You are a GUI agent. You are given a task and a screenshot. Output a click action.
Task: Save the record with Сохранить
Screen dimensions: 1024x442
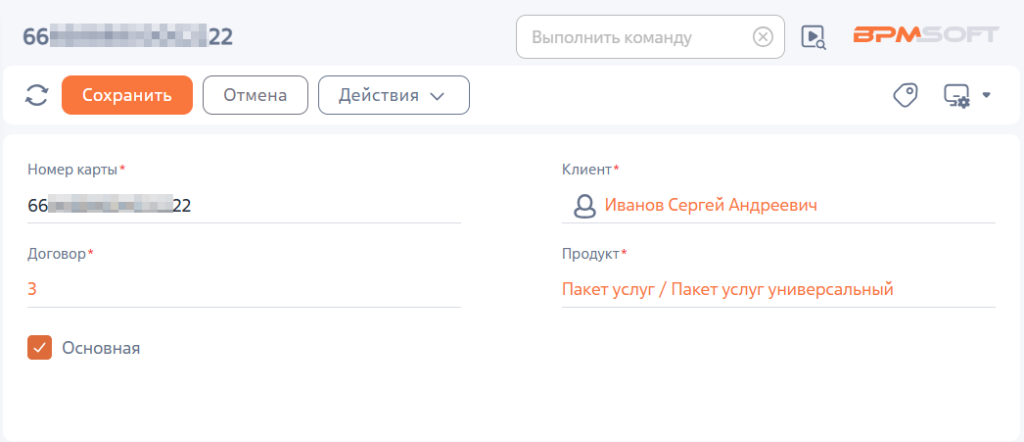click(x=127, y=95)
